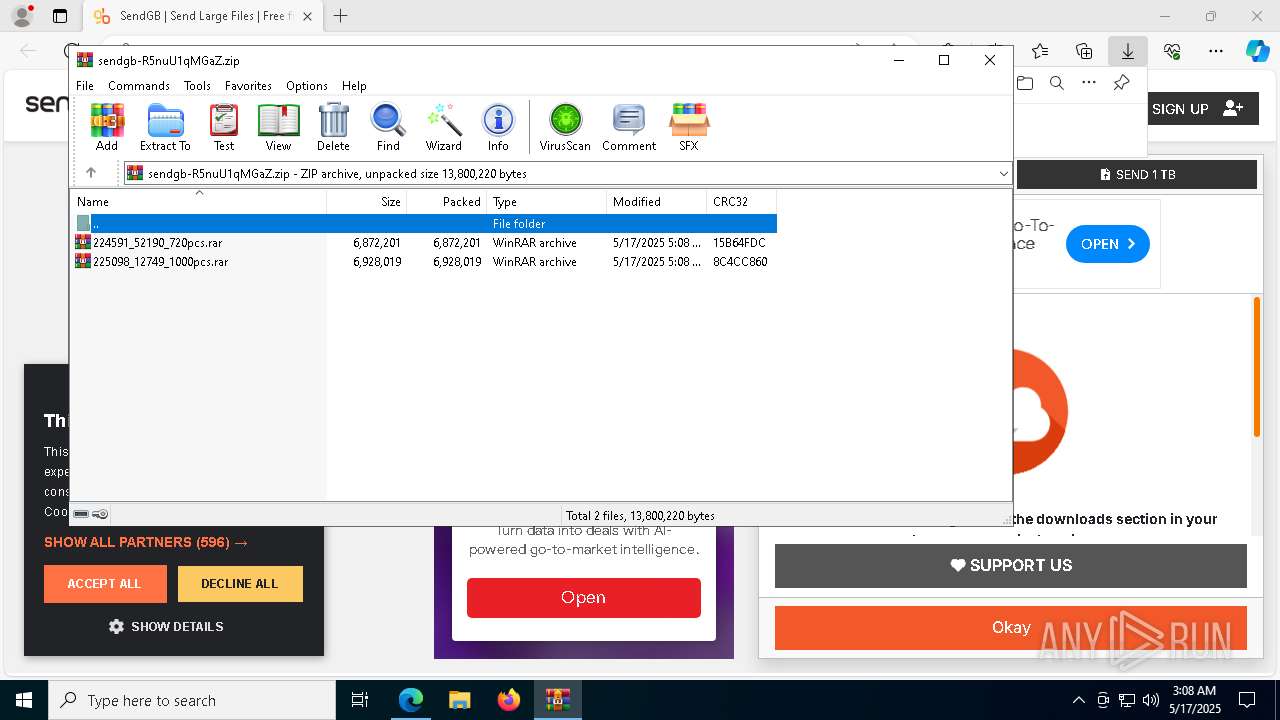Select the SendGB browser tab
Image resolution: width=1280 pixels, height=720 pixels.
click(205, 16)
